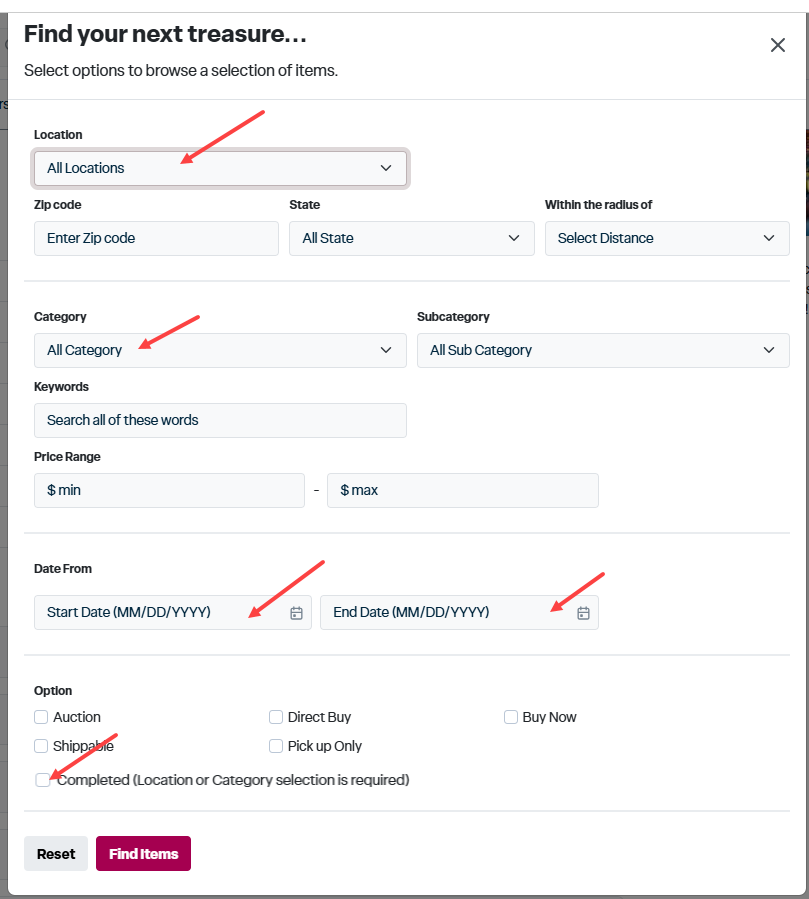Screen dimensions: 809x899
Task: Click the Find Items button
Action: (143, 853)
